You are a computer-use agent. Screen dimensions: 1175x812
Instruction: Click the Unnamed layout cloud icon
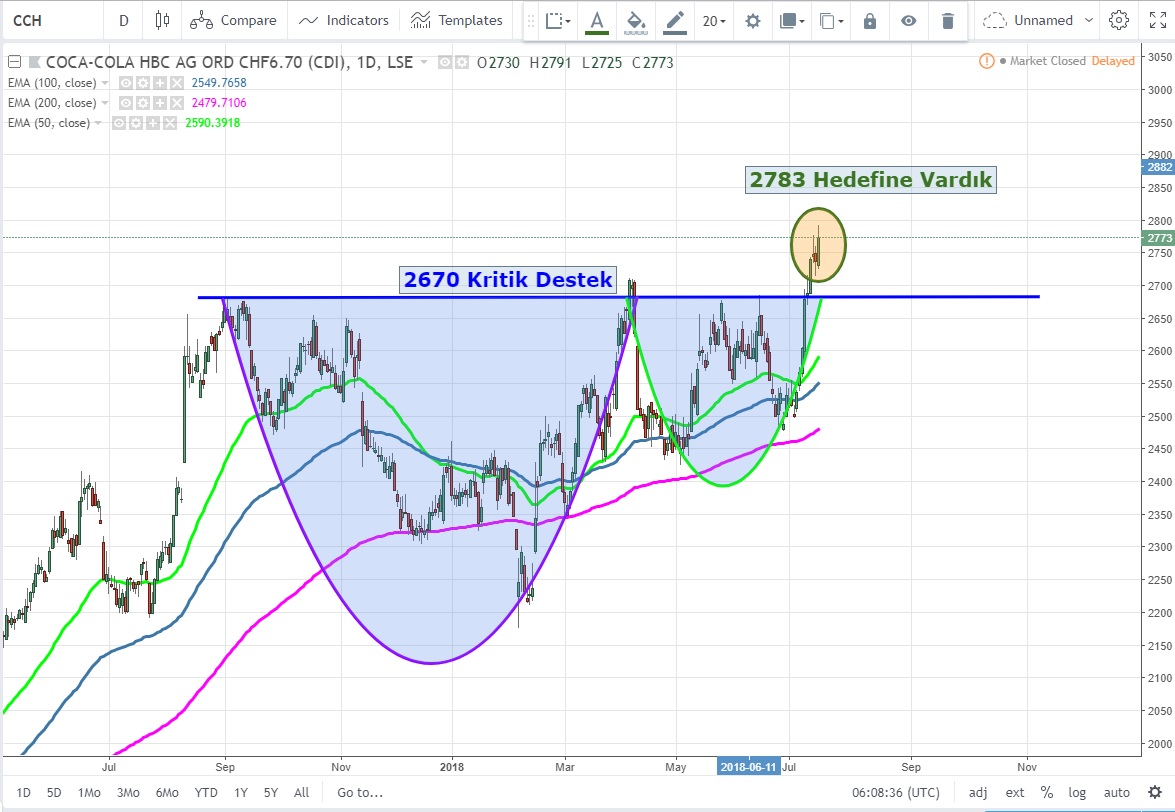994,20
